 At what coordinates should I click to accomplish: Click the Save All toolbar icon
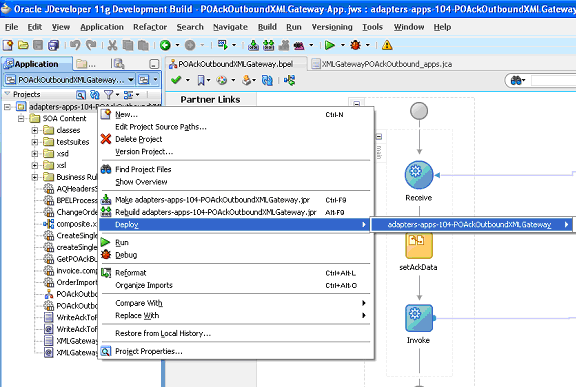(x=54, y=45)
